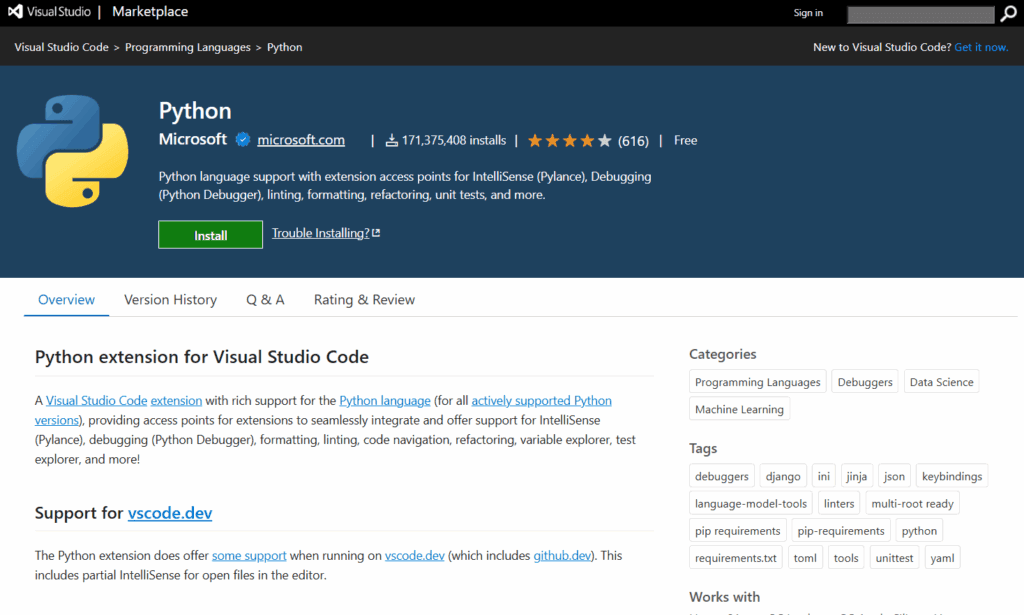Open the Rating & Review tab
Viewport: 1024px width, 615px height.
[x=364, y=300]
